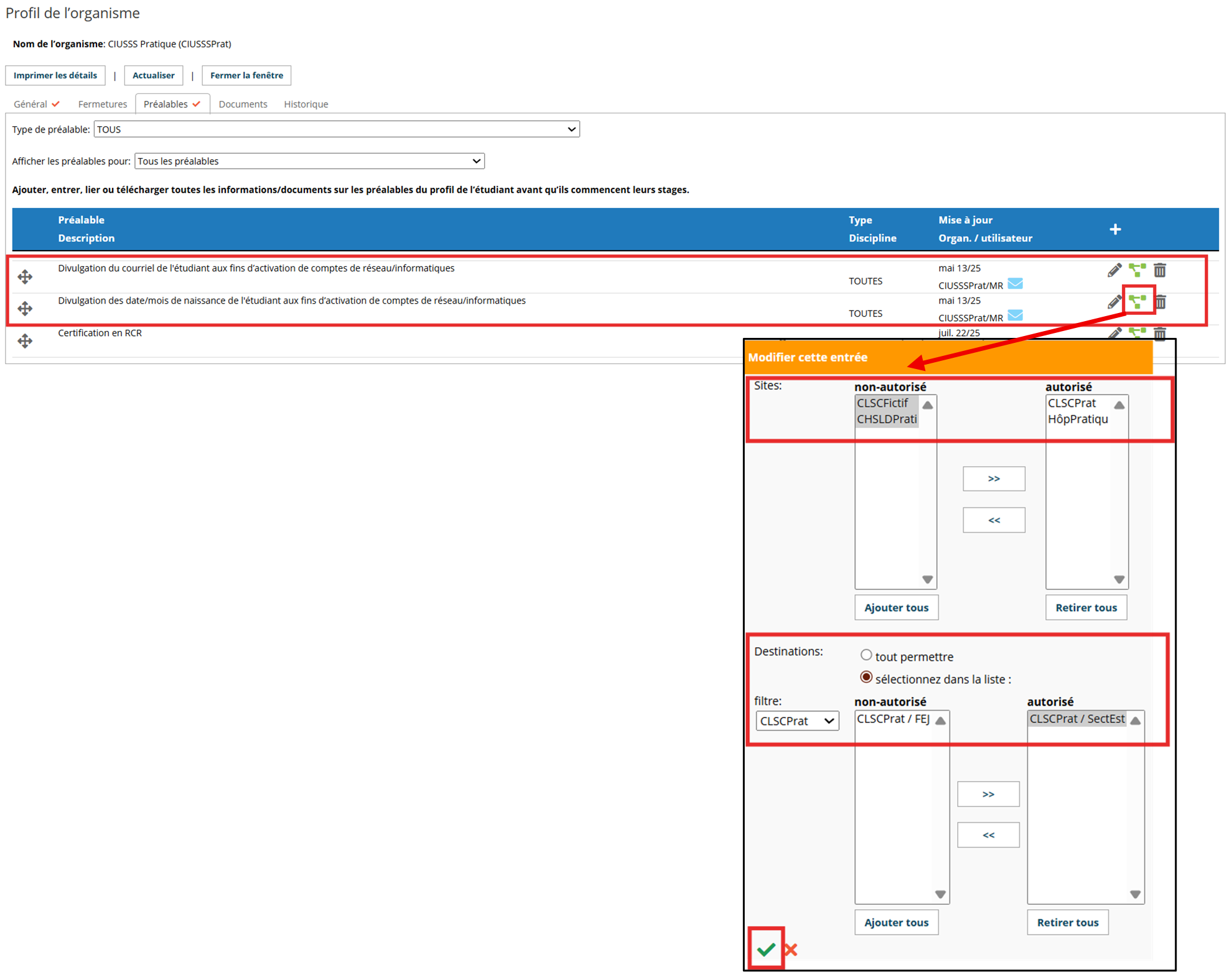Delete the first prerequisite using its trash icon

click(1160, 270)
